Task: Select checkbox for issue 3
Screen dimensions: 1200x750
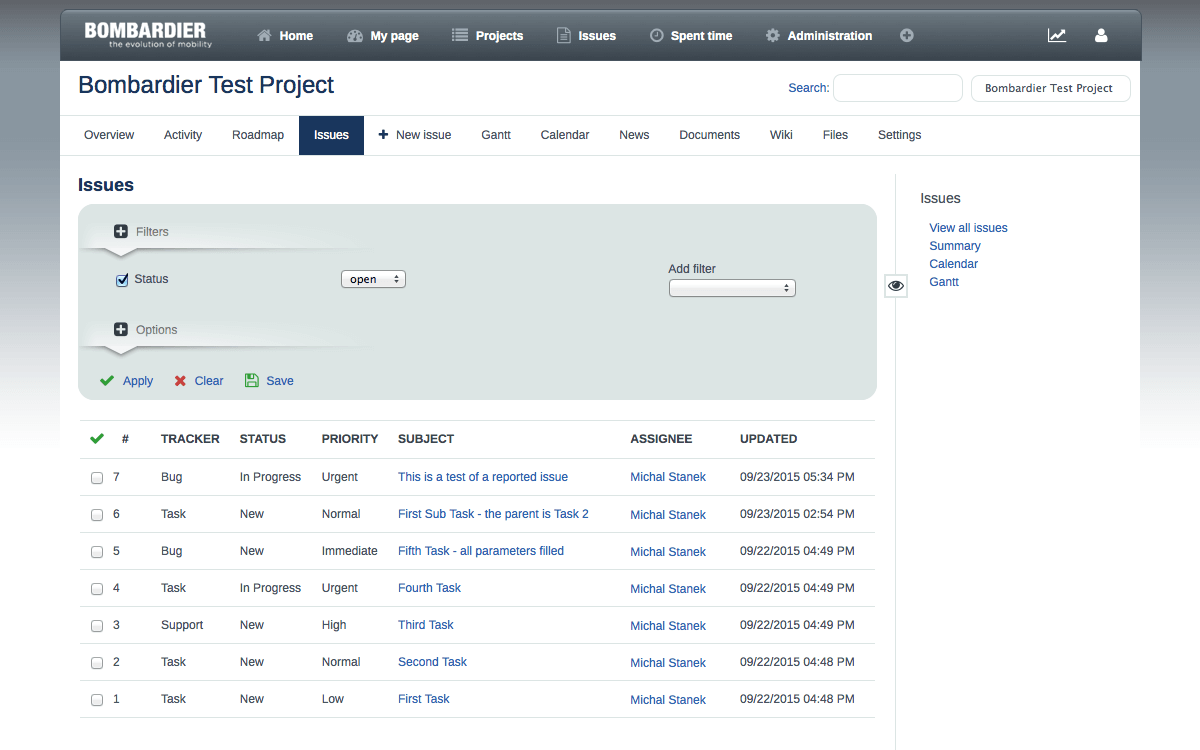Action: coord(97,626)
